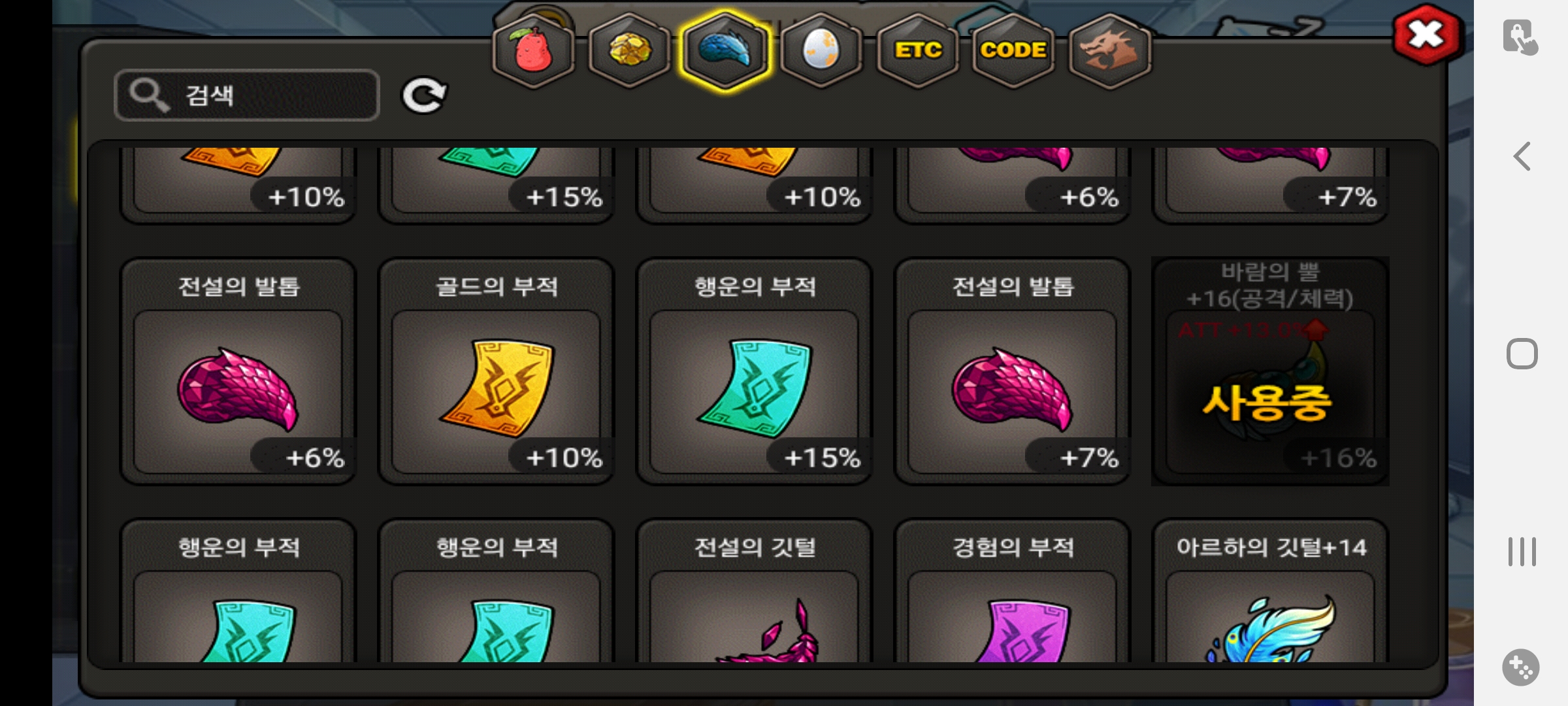Pick the purple 경험의 부적 charm
Screen dimensions: 1568x706
[1013, 590]
